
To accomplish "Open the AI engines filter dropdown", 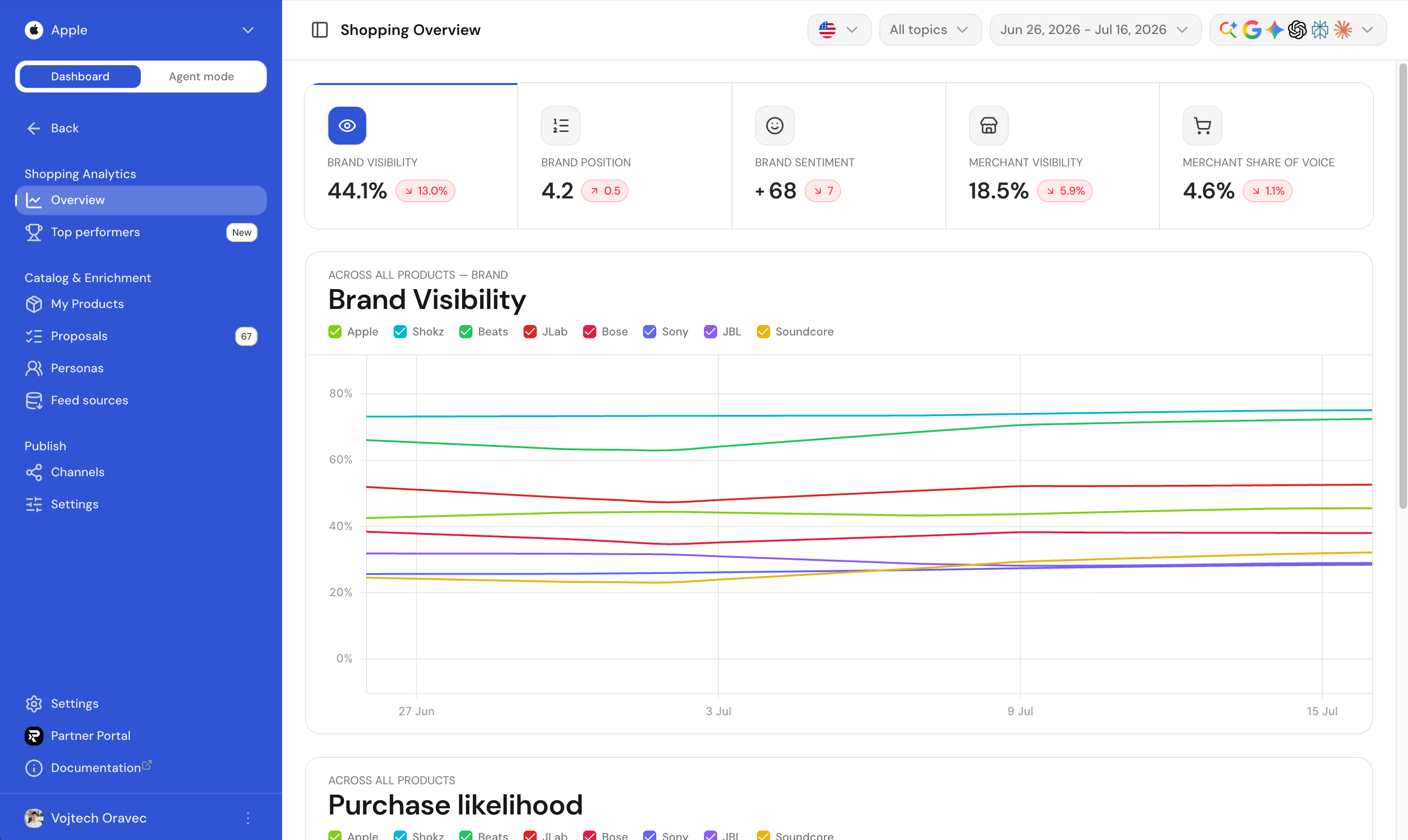I will pyautogui.click(x=1297, y=30).
